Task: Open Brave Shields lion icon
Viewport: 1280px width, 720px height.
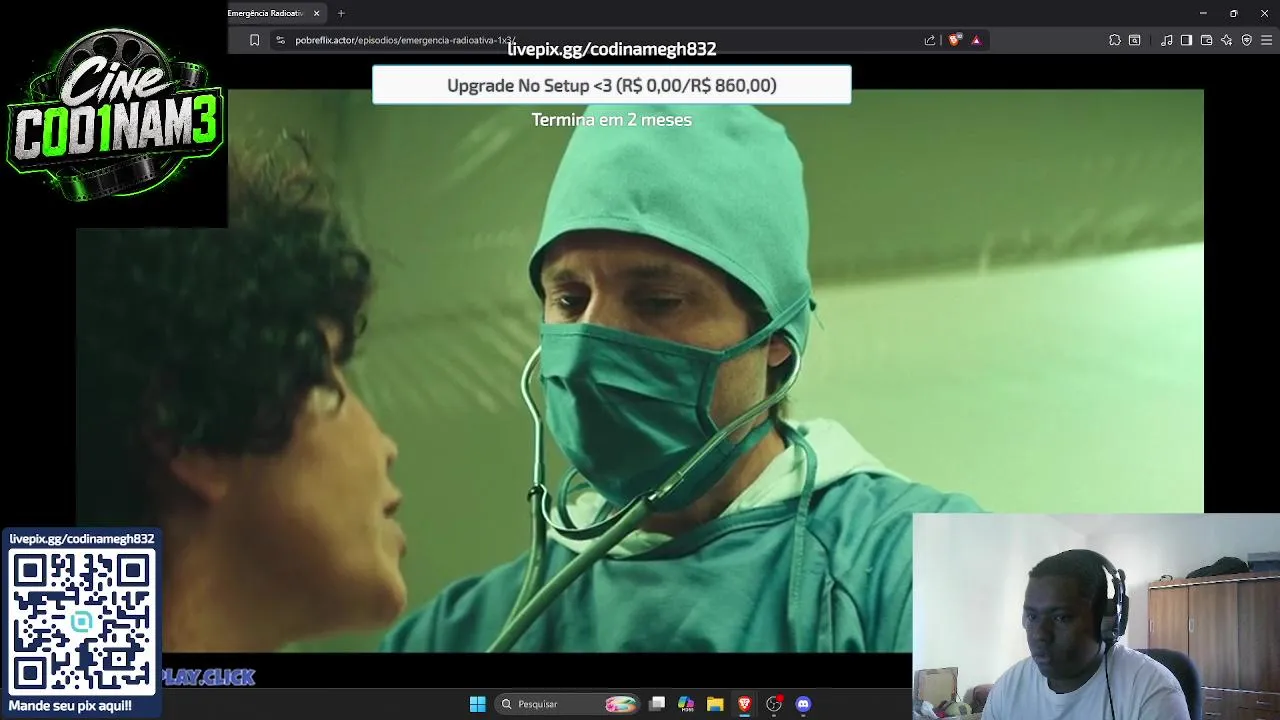Action: 955,40
